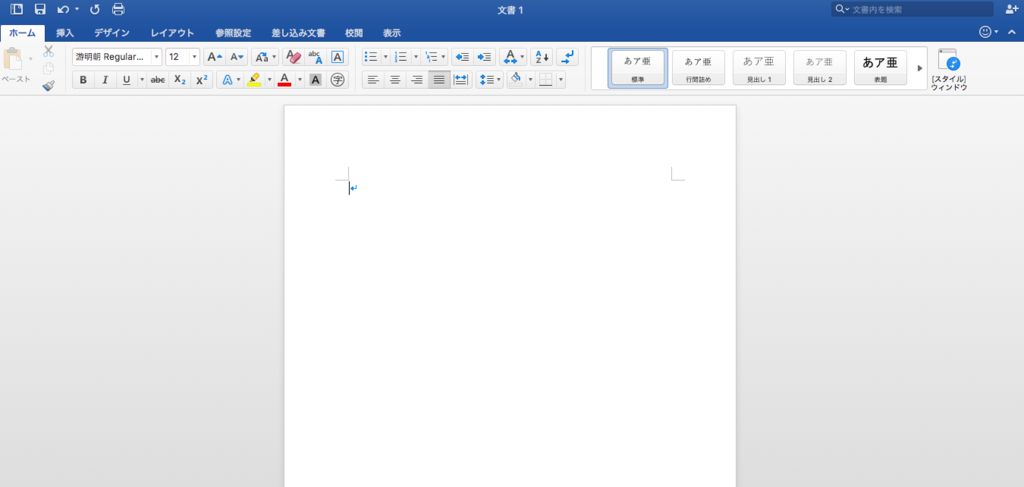Click the enclosed character 字 icon
This screenshot has width=1024, height=487.
pyautogui.click(x=337, y=80)
